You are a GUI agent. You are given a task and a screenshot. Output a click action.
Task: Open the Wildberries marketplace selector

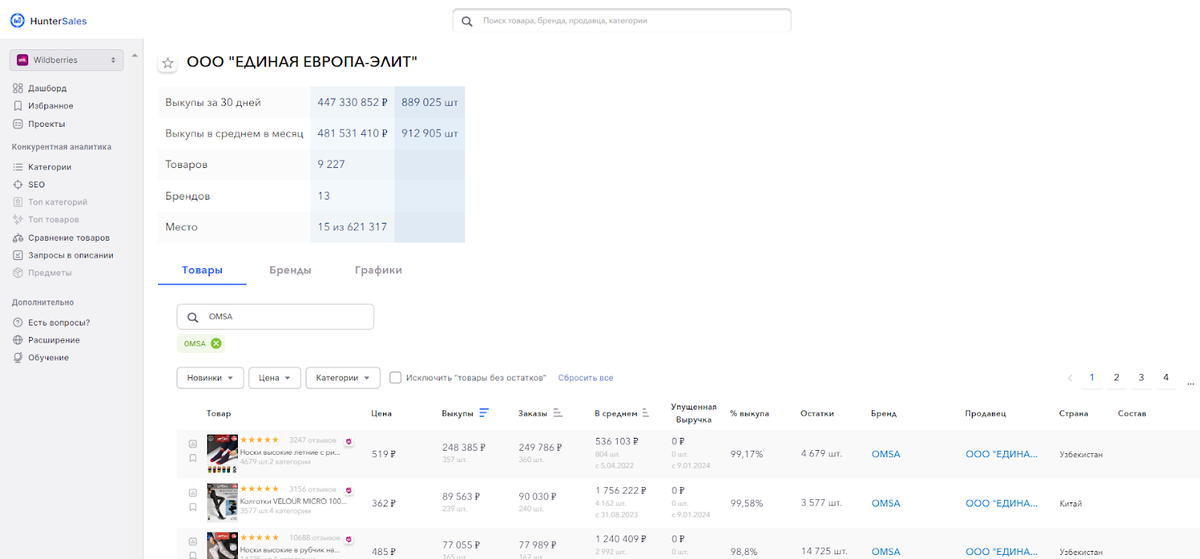point(67,60)
